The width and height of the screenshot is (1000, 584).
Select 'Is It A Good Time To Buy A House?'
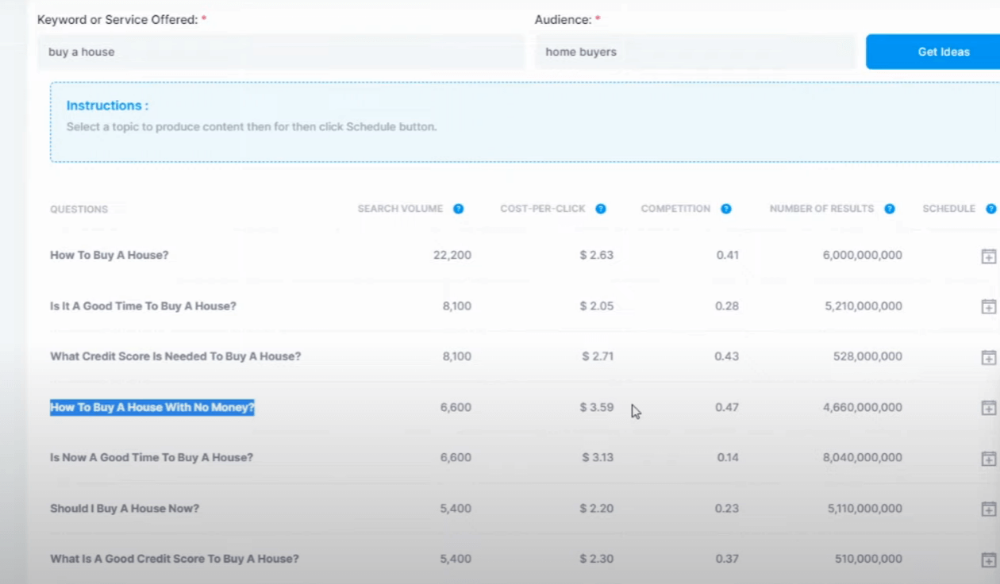click(143, 306)
